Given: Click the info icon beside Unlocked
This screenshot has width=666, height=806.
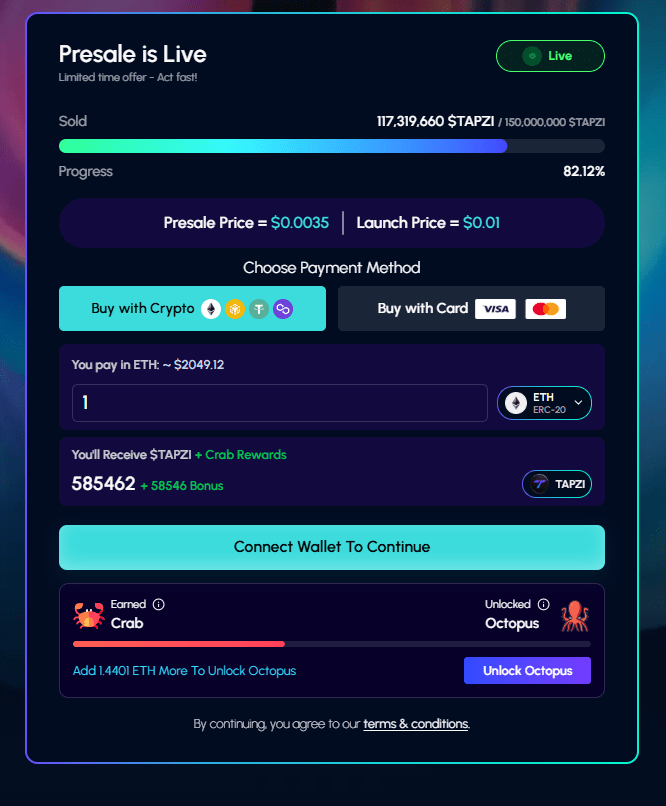Looking at the screenshot, I should pyautogui.click(x=544, y=604).
